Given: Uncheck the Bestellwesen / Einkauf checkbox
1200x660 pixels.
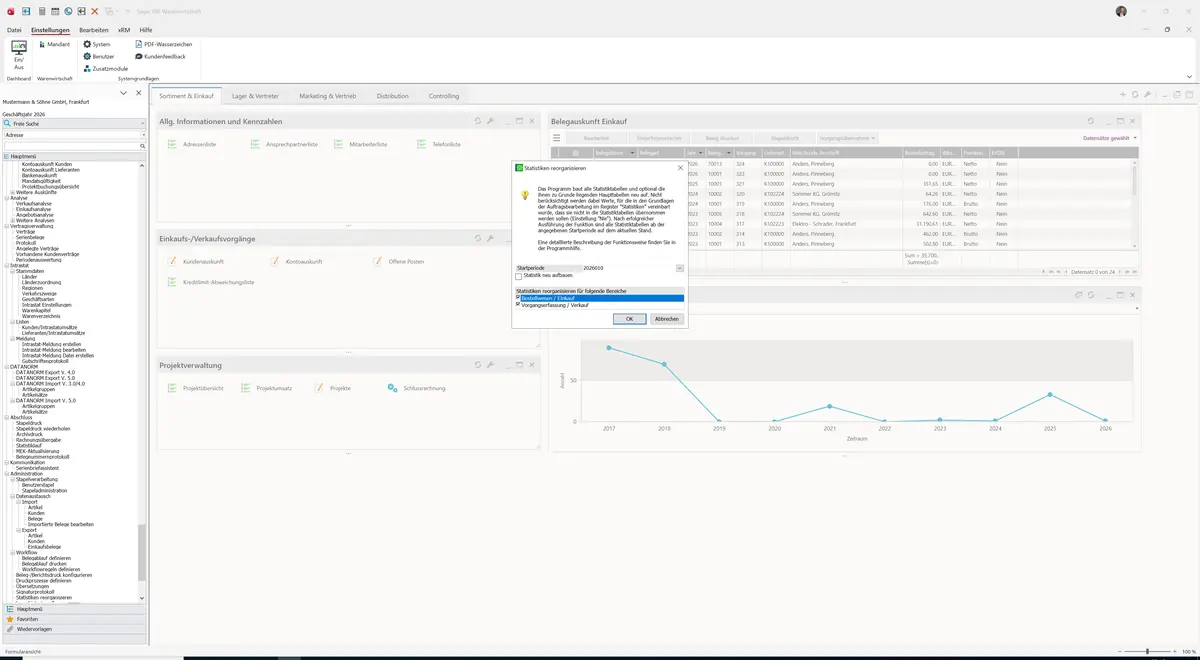Looking at the screenshot, I should pos(518,298).
